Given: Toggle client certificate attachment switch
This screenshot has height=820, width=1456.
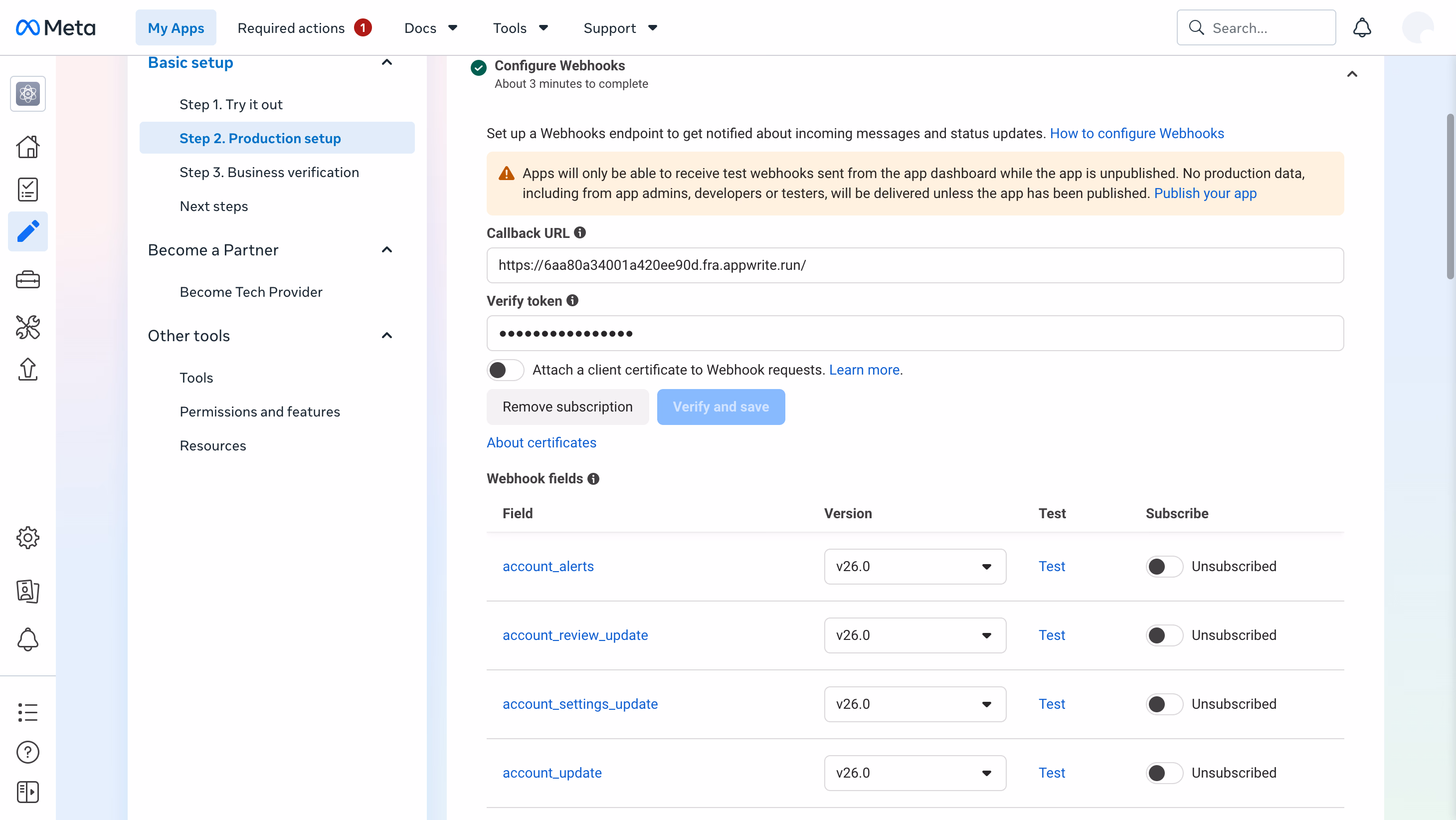Looking at the screenshot, I should point(505,370).
